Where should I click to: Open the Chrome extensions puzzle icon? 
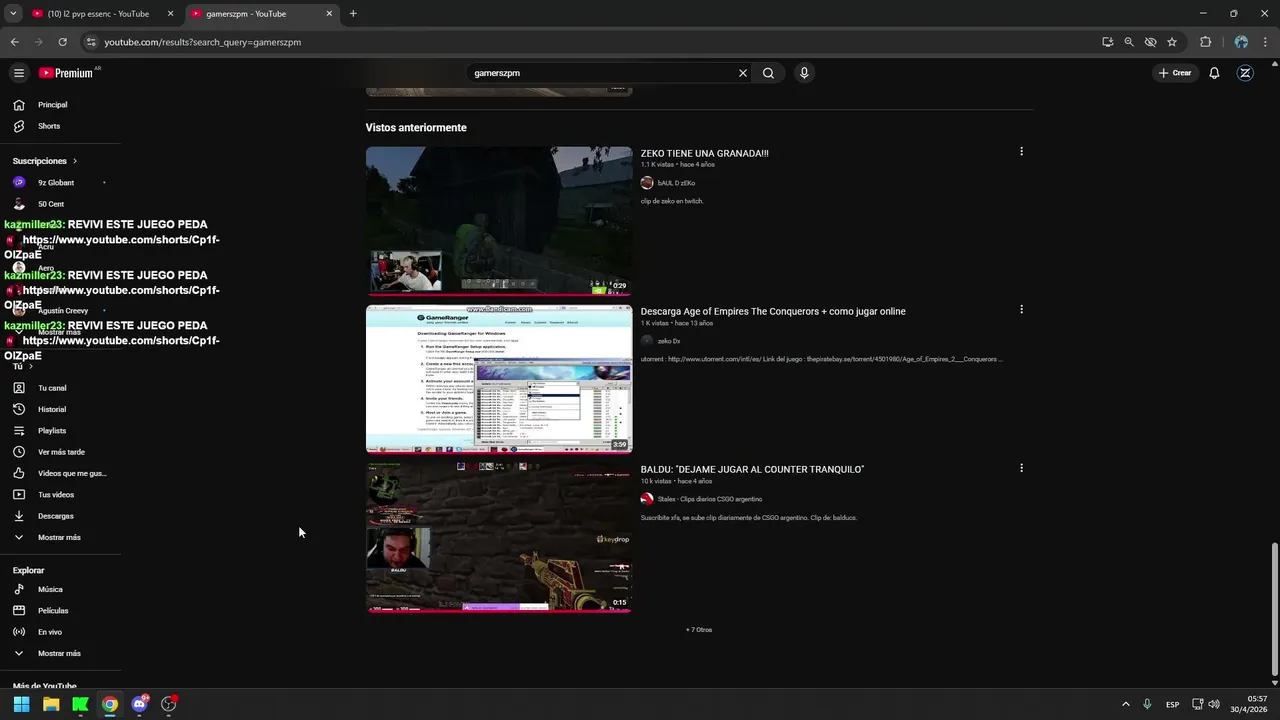coord(1205,42)
